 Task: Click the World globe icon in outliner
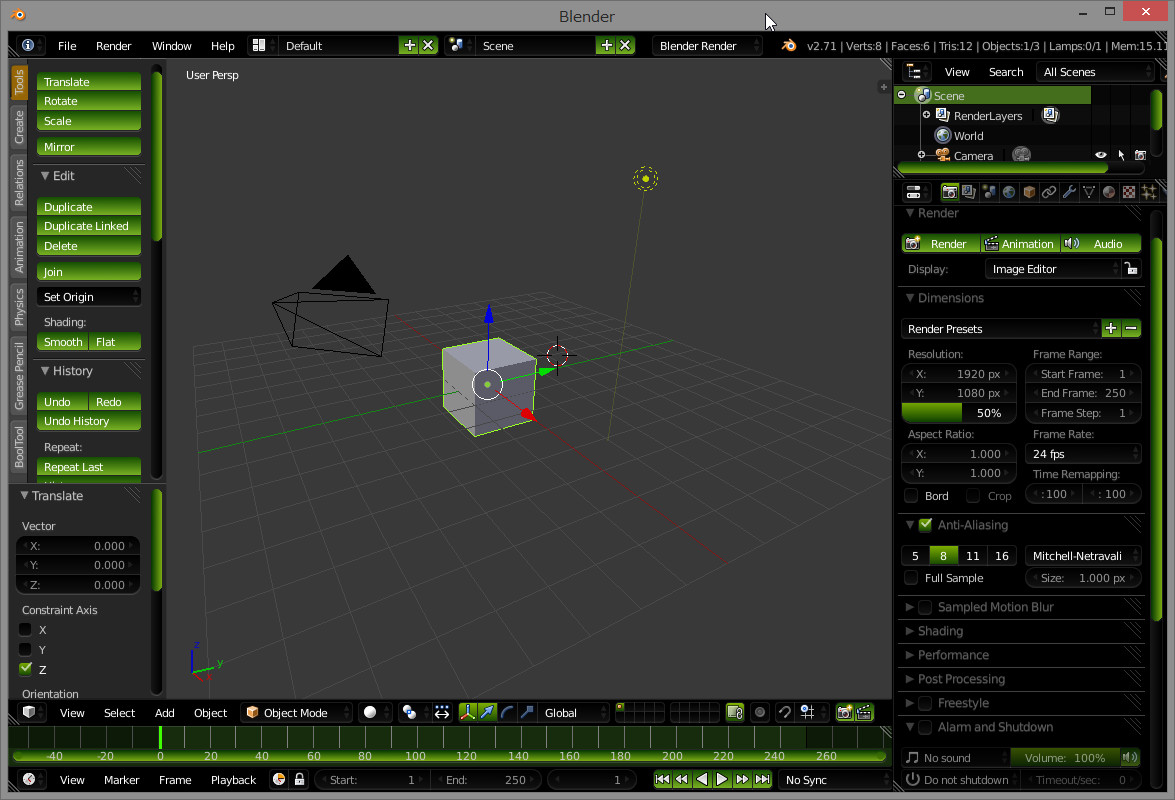tap(943, 136)
